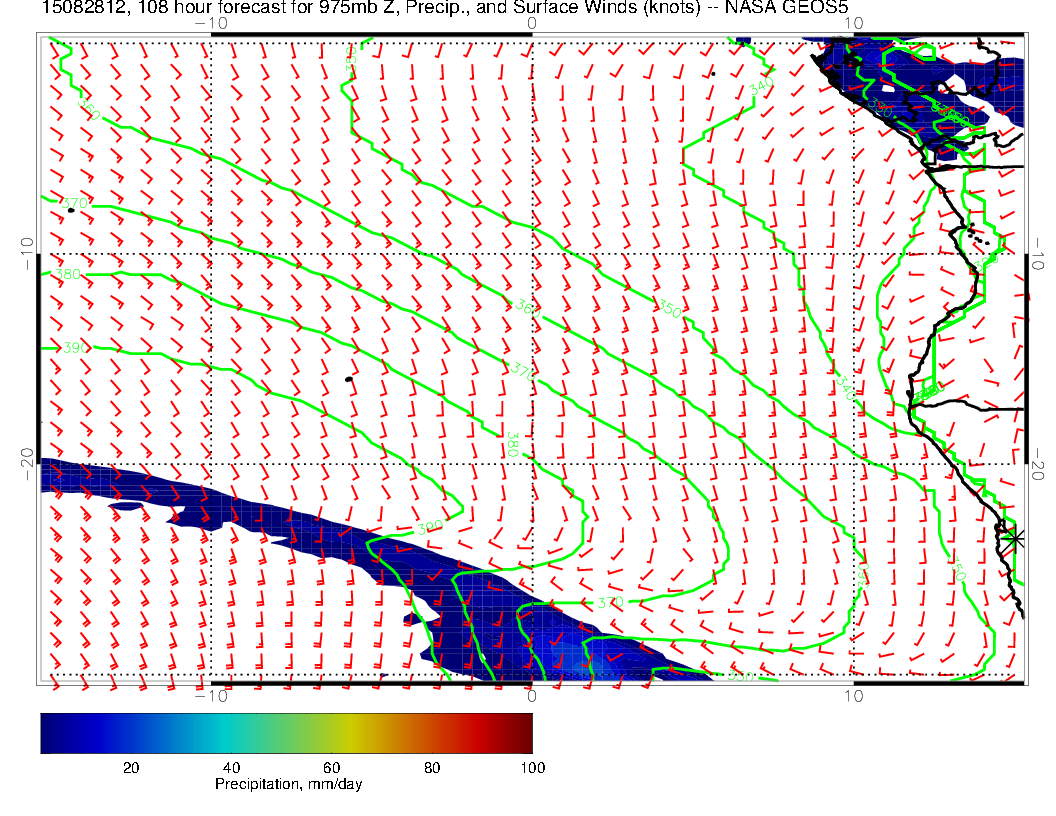Click the dark blue end of the colorbar
The image size is (1056, 816).
click(x=48, y=733)
